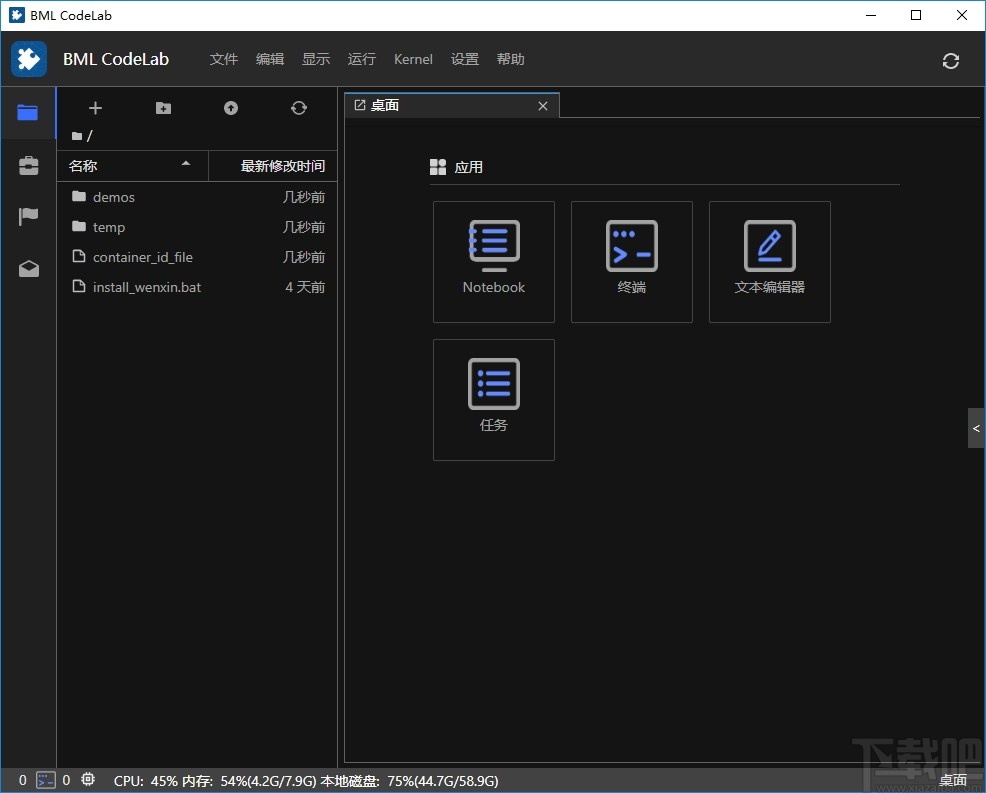Screen dimensions: 986x793
Task: Open the 终端 terminal launcher
Action: coord(631,262)
